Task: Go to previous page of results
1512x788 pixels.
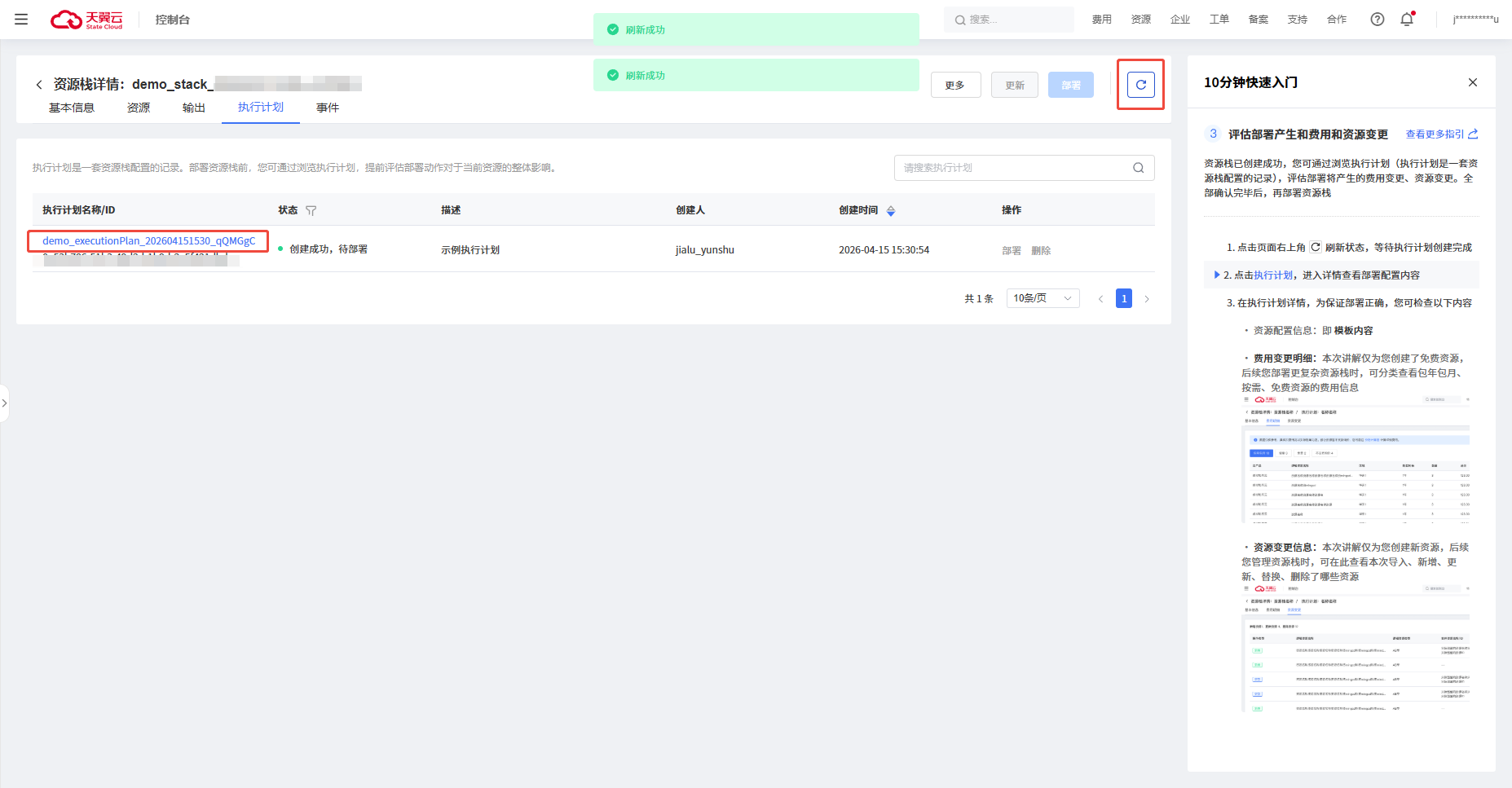Action: point(1100,299)
